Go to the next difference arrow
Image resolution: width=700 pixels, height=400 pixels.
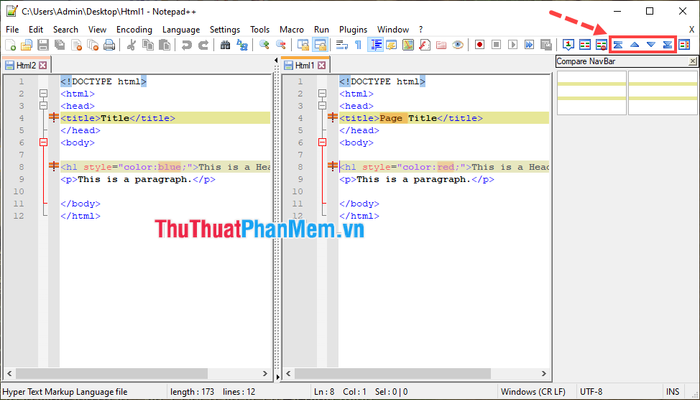click(651, 45)
